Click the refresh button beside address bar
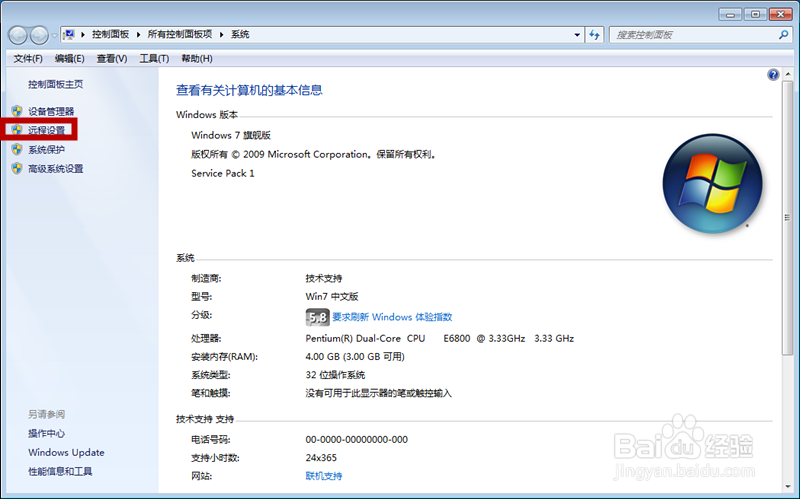800x499 pixels. coord(594,35)
